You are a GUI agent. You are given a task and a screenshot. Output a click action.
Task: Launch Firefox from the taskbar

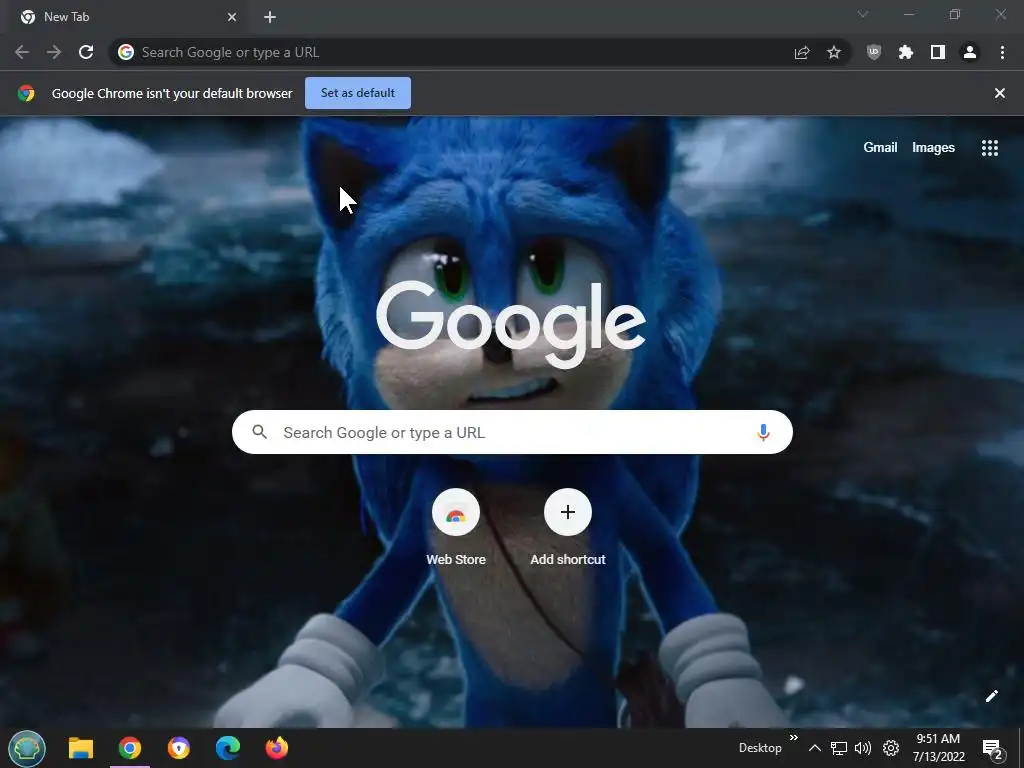point(277,748)
